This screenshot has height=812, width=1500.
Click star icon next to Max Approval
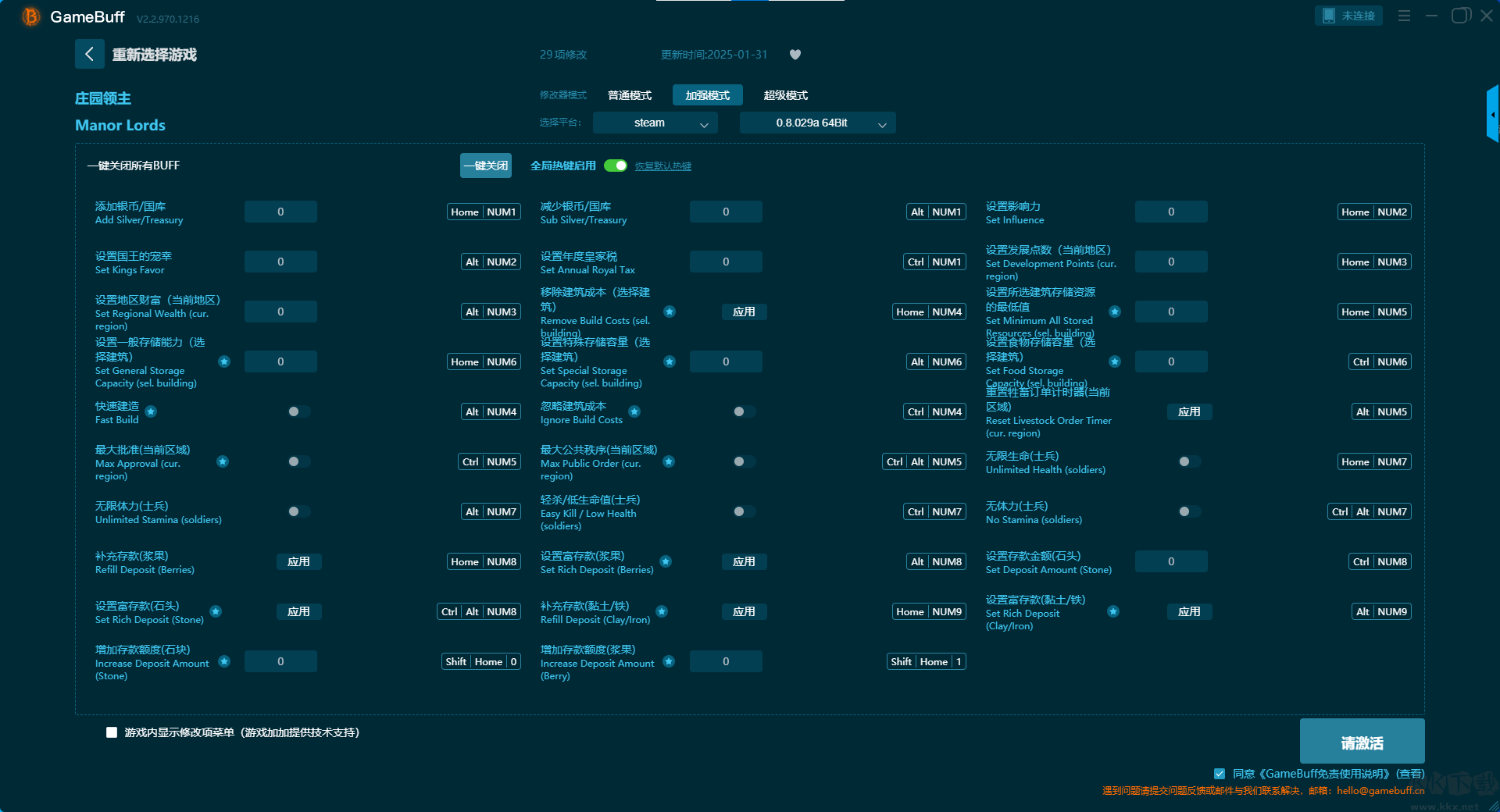pos(223,461)
